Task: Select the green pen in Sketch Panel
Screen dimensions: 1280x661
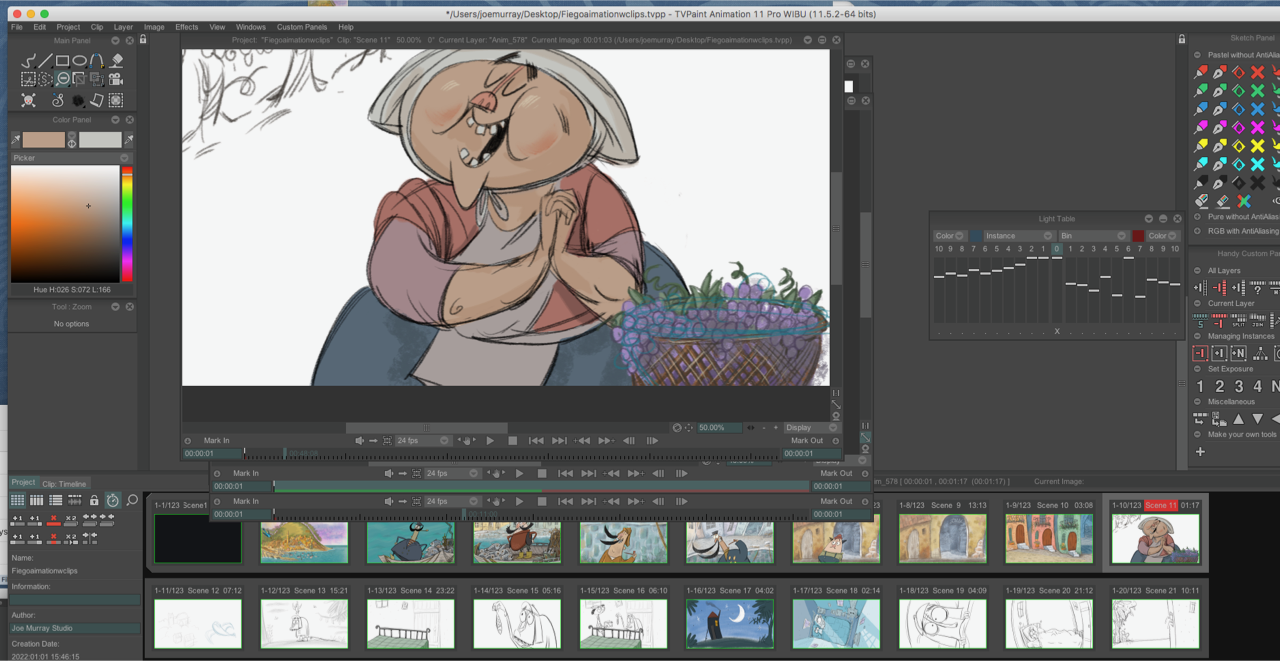Action: click(x=1219, y=90)
